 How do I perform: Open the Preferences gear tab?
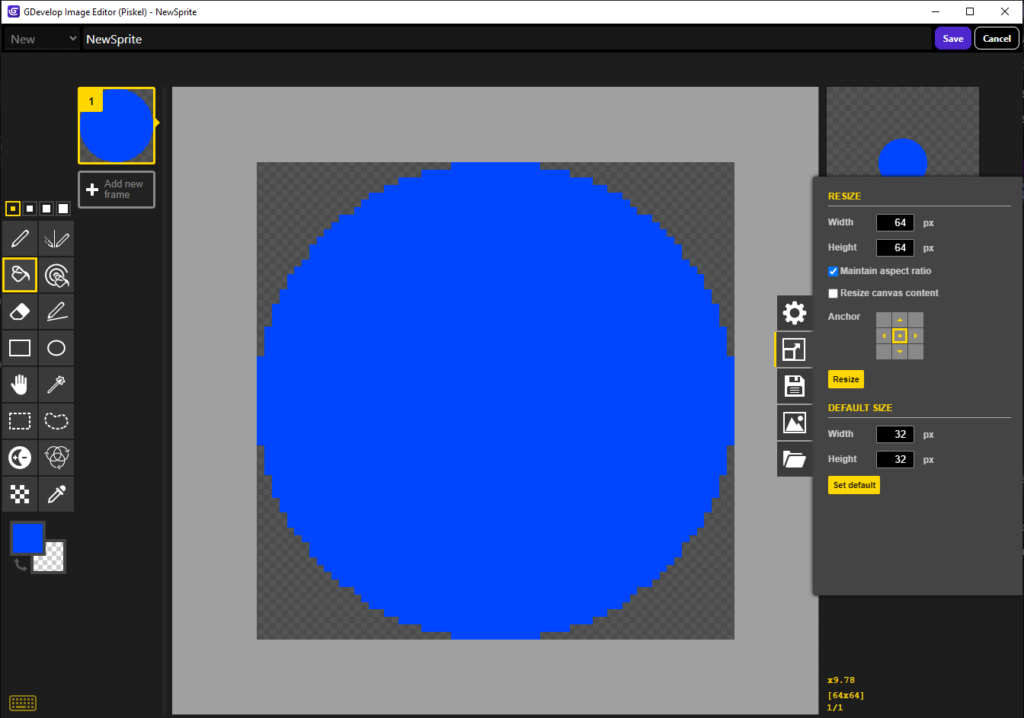pos(794,313)
